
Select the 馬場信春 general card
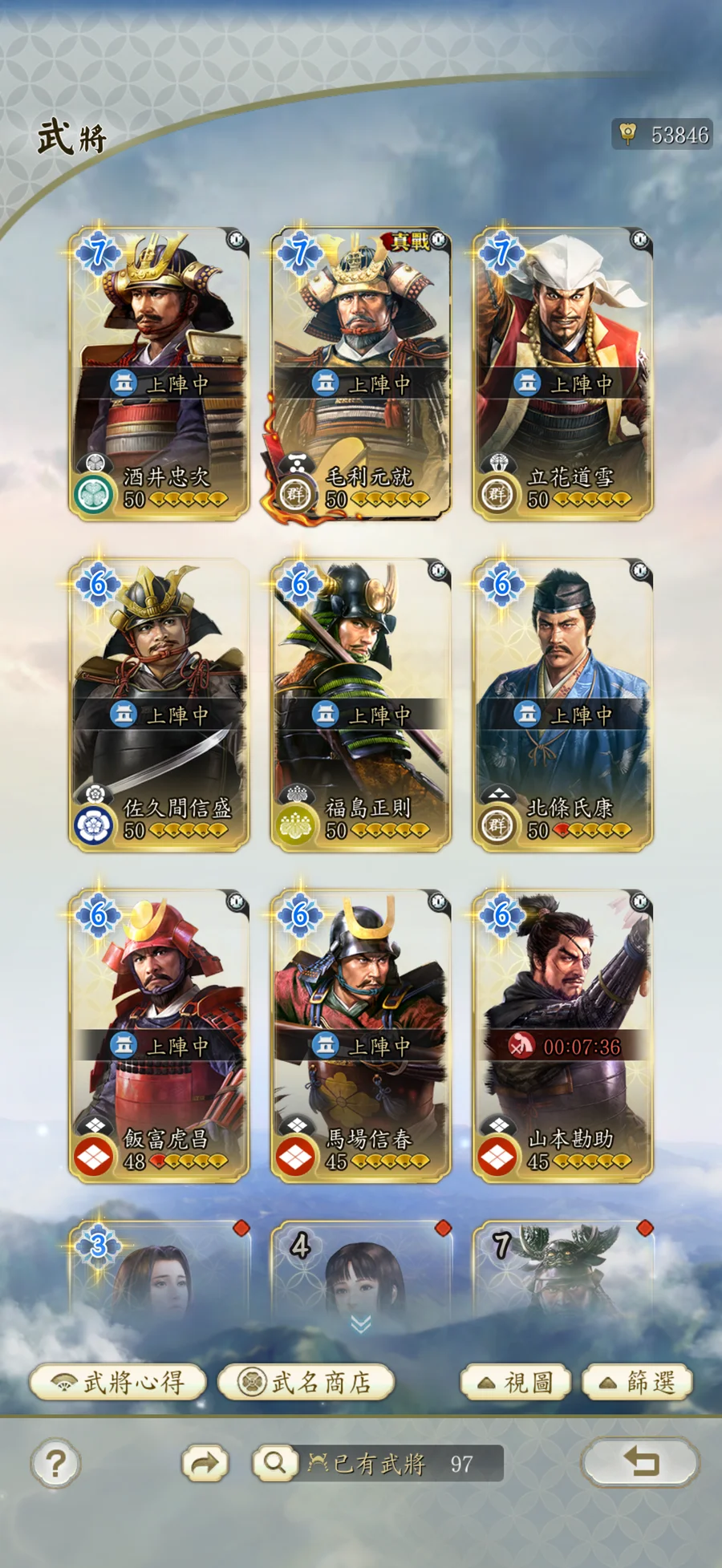[360, 1035]
